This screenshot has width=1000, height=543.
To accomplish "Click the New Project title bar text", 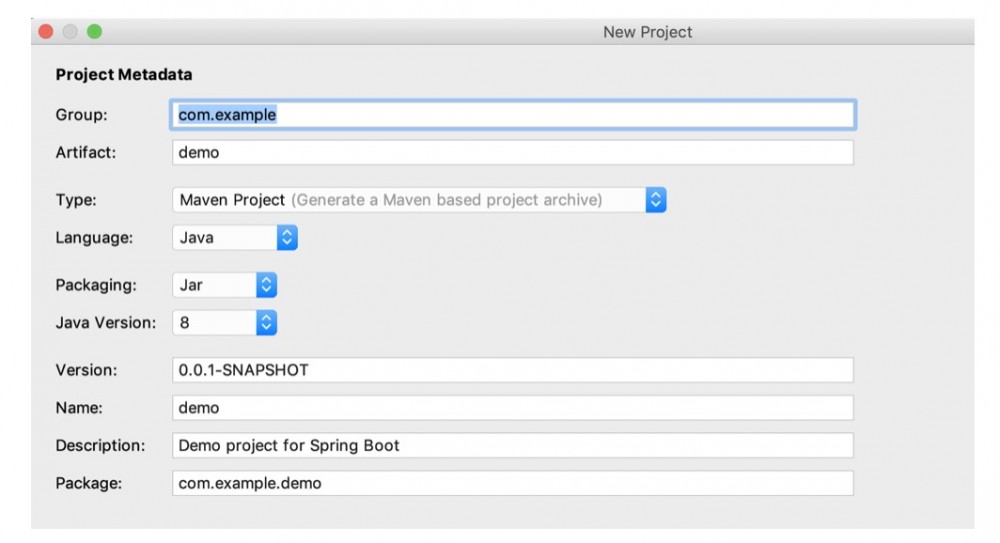I will (647, 32).
